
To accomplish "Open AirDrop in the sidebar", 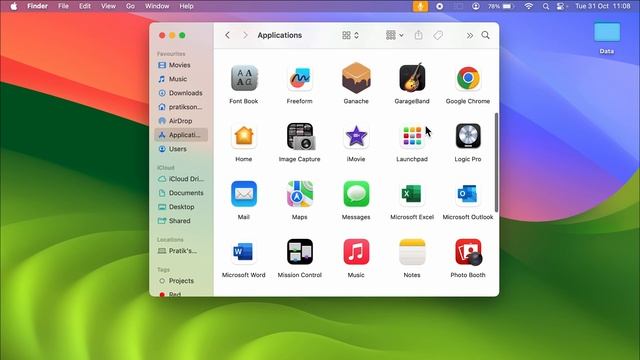I will [181, 121].
